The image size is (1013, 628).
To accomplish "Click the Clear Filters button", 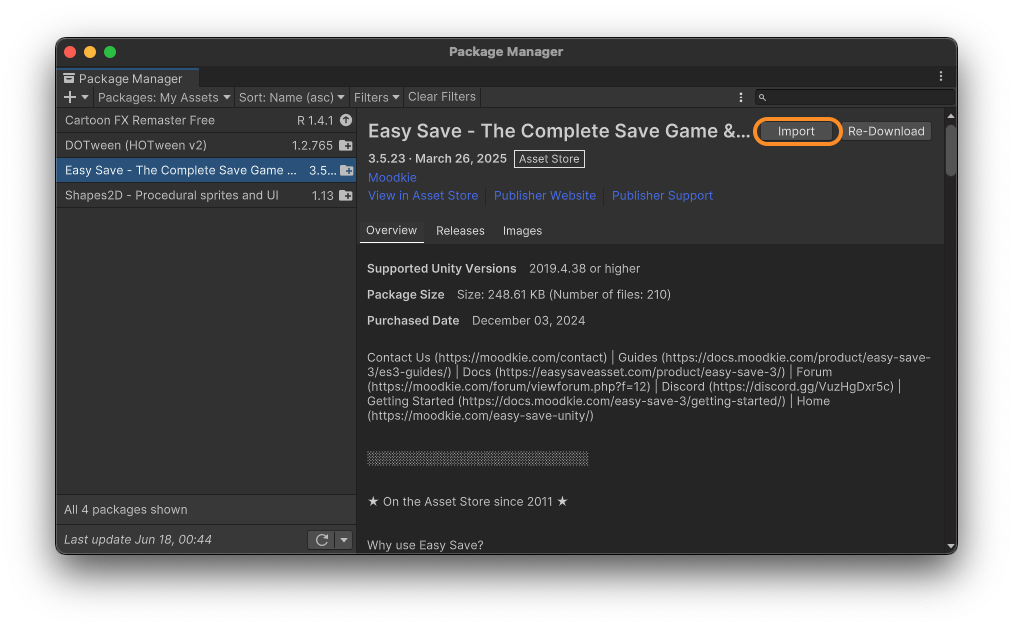I will [442, 97].
